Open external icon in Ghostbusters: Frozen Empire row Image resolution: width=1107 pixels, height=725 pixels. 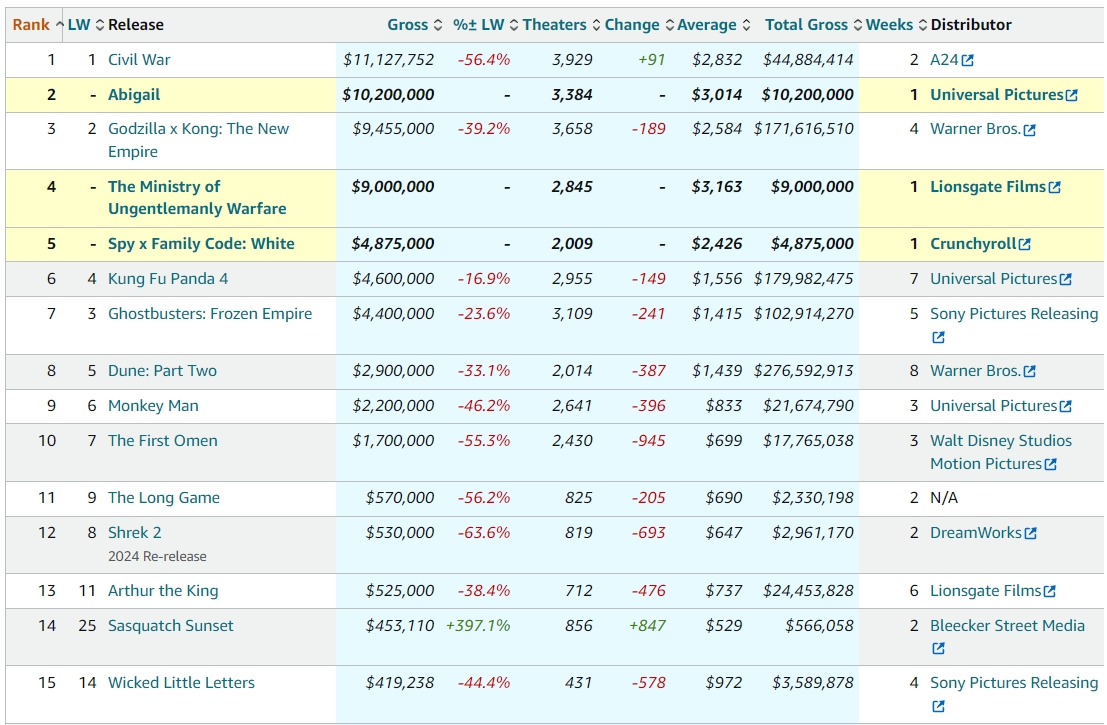pos(938,337)
